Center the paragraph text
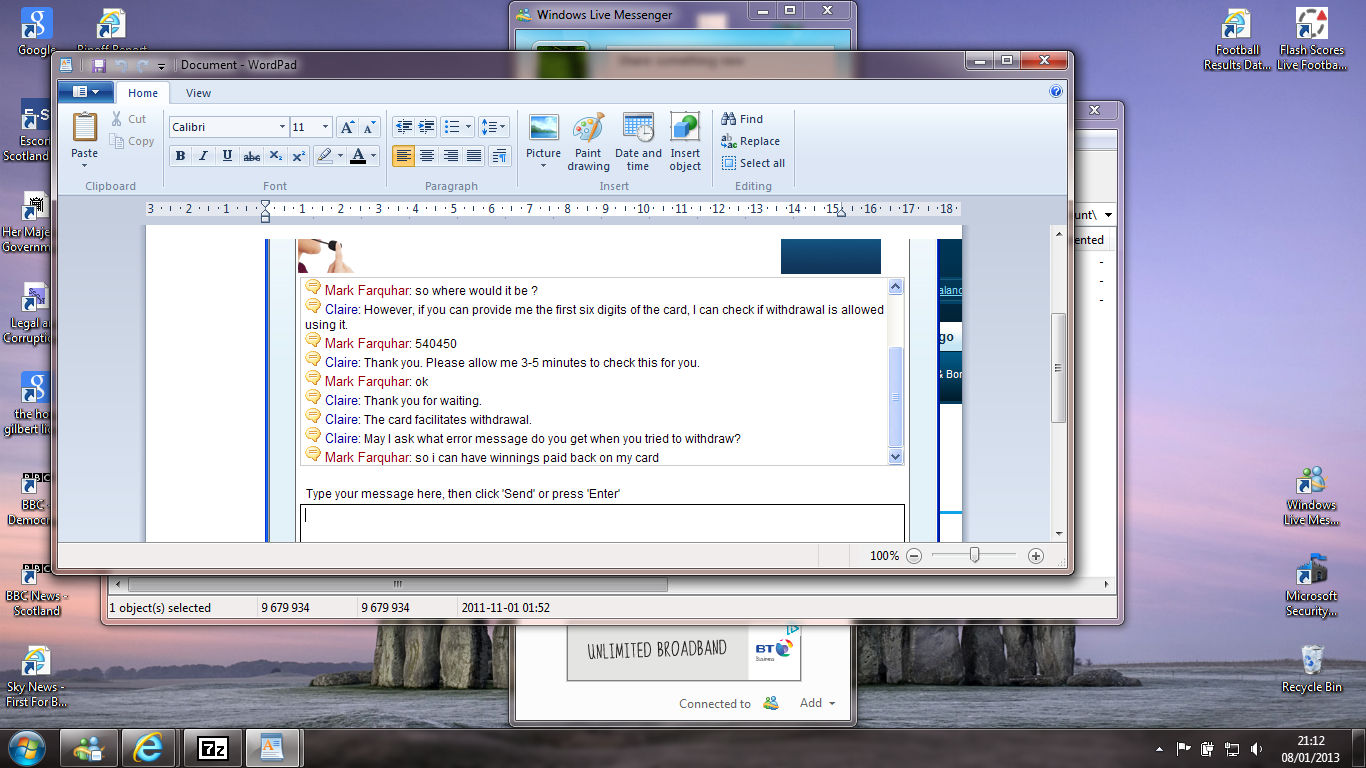Screen dimensions: 1366x768 tap(427, 156)
